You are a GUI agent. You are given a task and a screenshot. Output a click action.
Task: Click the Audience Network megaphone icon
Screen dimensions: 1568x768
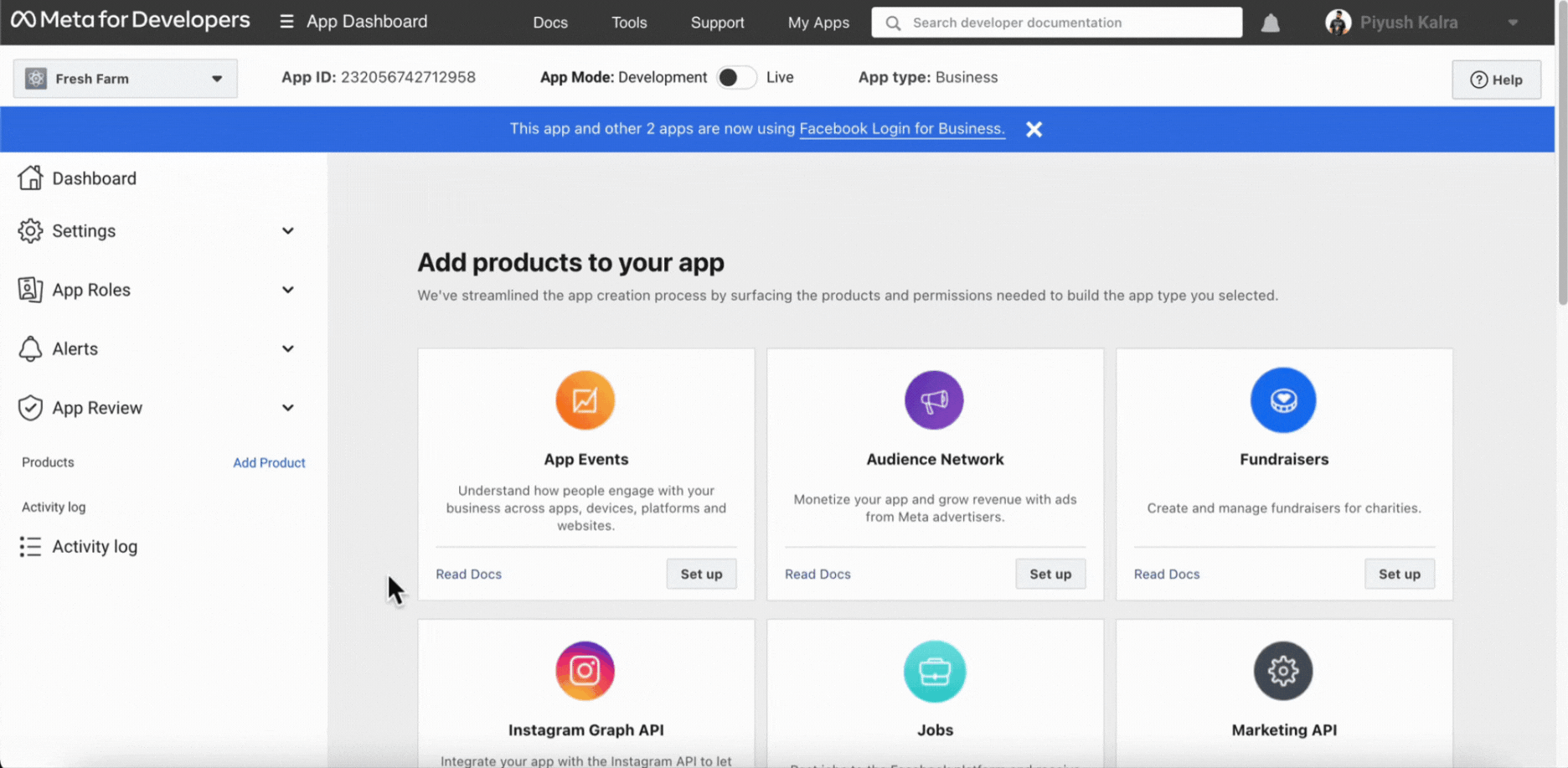point(934,400)
